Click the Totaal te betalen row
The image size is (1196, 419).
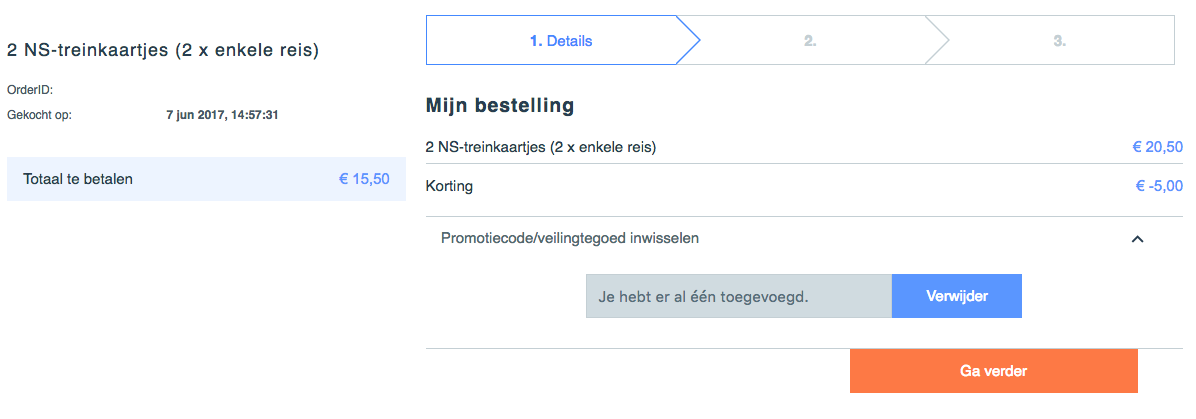tap(206, 179)
